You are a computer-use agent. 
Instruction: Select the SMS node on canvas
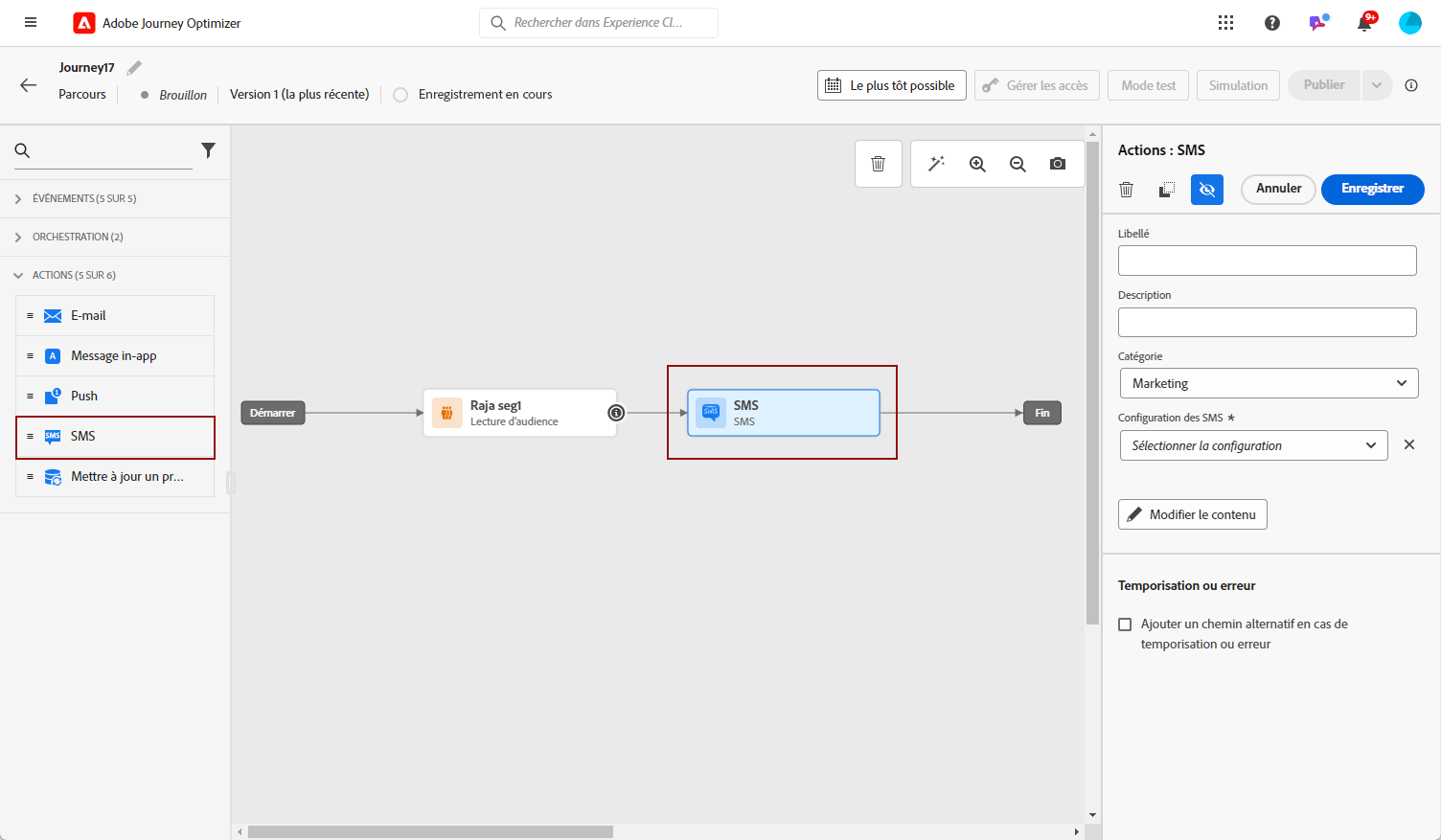click(x=784, y=413)
